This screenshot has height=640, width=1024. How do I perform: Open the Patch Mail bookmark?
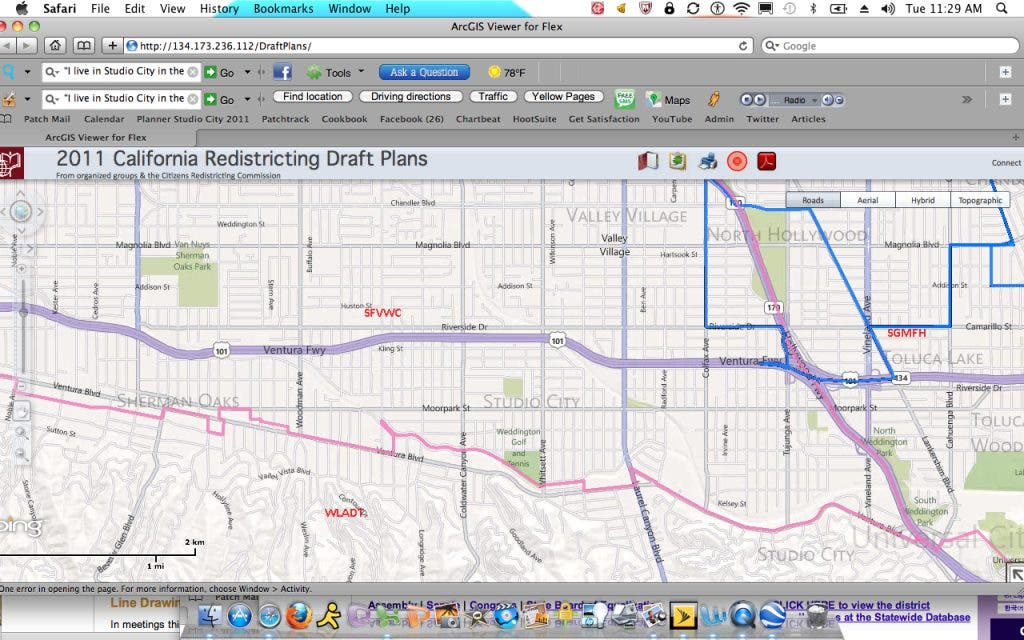coord(47,119)
